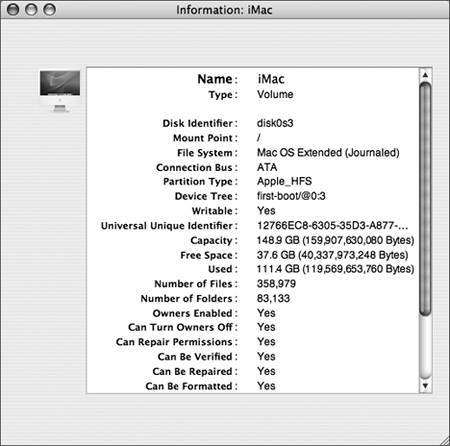Select the Can Turn Owners Off value
The image size is (450, 446).
click(266, 327)
